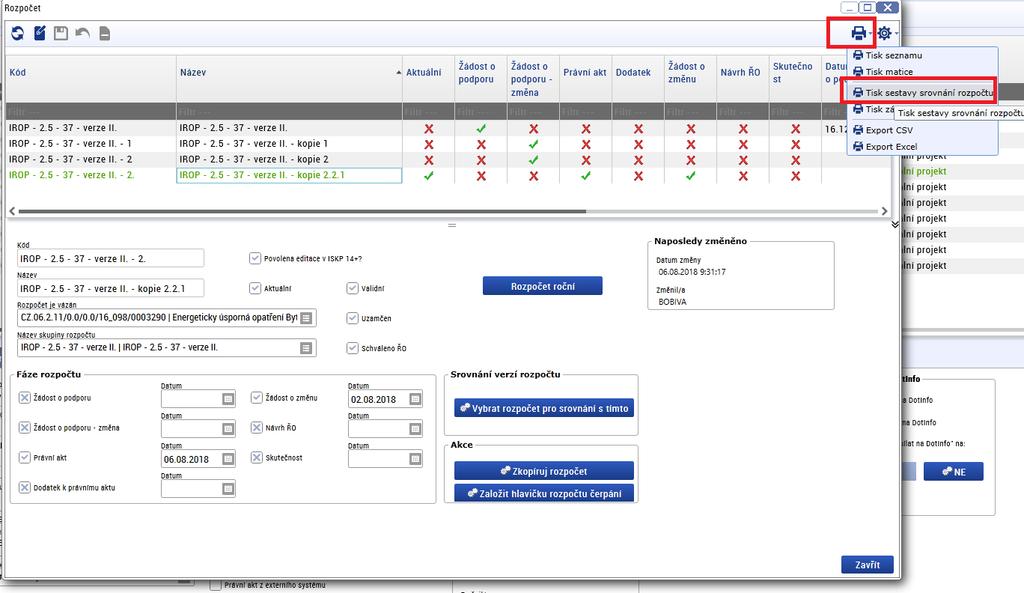The width and height of the screenshot is (1024, 593).
Task: Click the green check in first row Žádost o podporu
Action: coord(481,129)
